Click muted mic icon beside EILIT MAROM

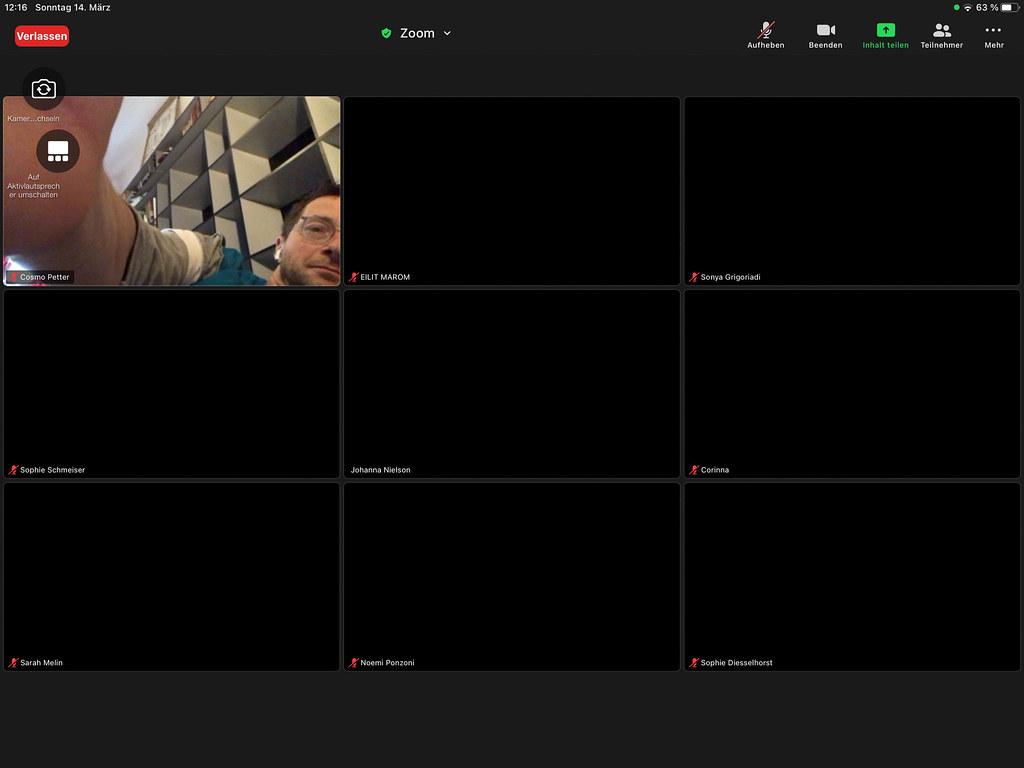(x=353, y=277)
